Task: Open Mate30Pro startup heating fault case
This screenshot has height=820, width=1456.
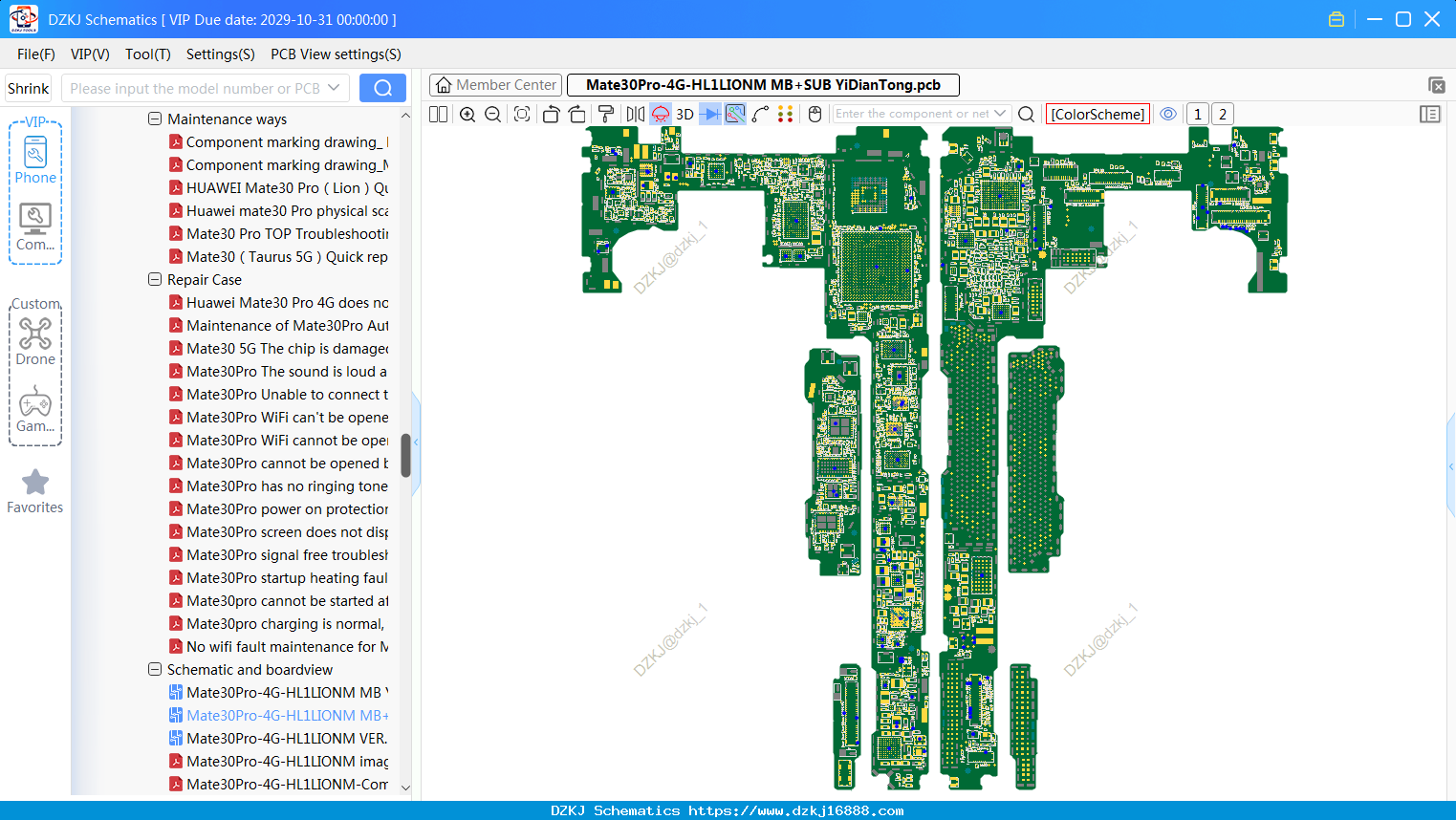Action: tap(279, 578)
